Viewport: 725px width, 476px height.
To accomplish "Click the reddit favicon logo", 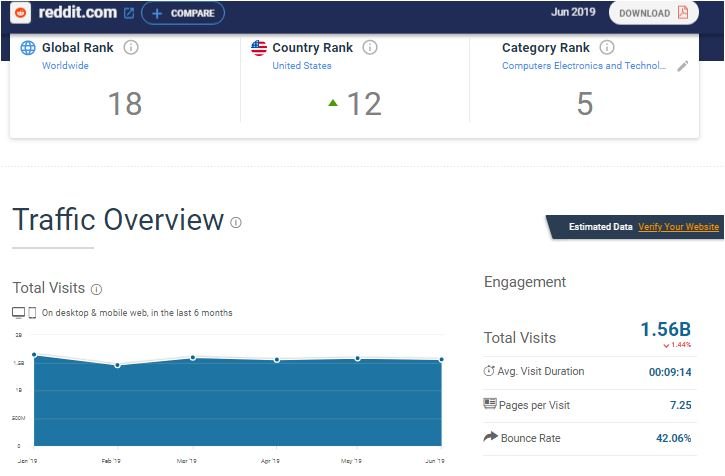I will (x=20, y=12).
